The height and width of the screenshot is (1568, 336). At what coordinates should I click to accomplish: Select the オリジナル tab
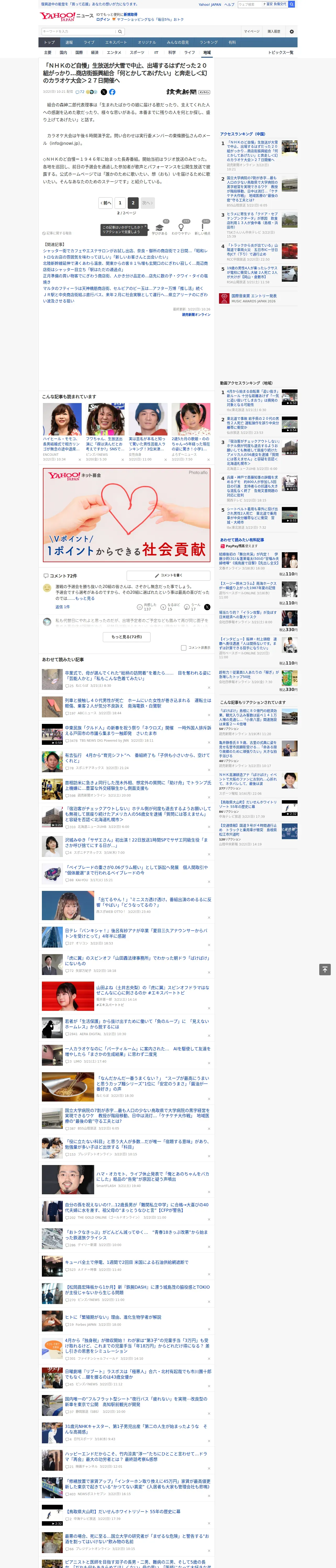click(147, 43)
